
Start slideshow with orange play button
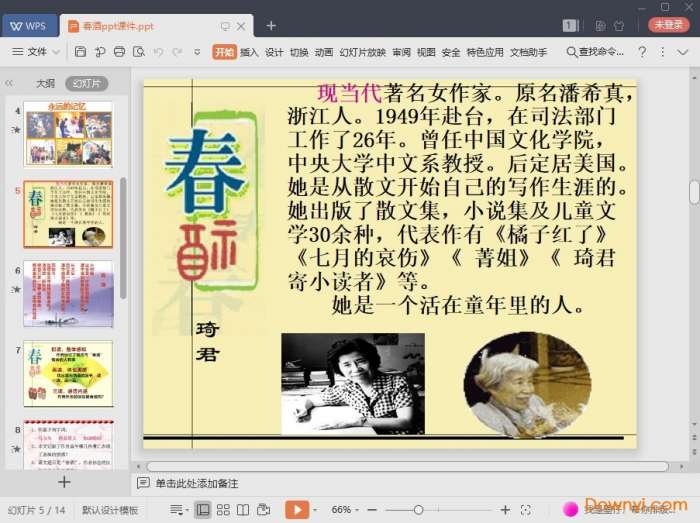point(296,510)
